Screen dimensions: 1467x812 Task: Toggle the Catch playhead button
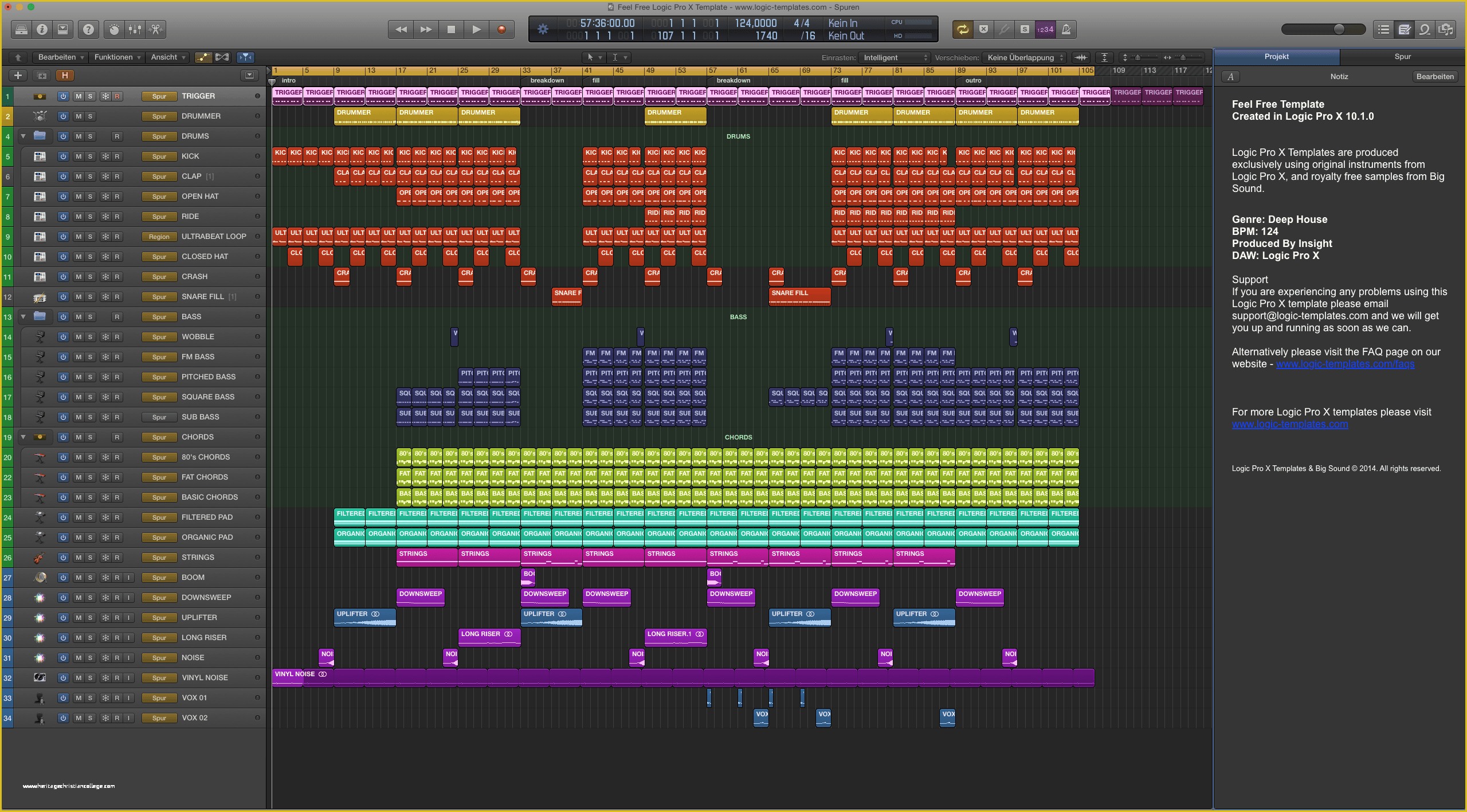[x=245, y=57]
